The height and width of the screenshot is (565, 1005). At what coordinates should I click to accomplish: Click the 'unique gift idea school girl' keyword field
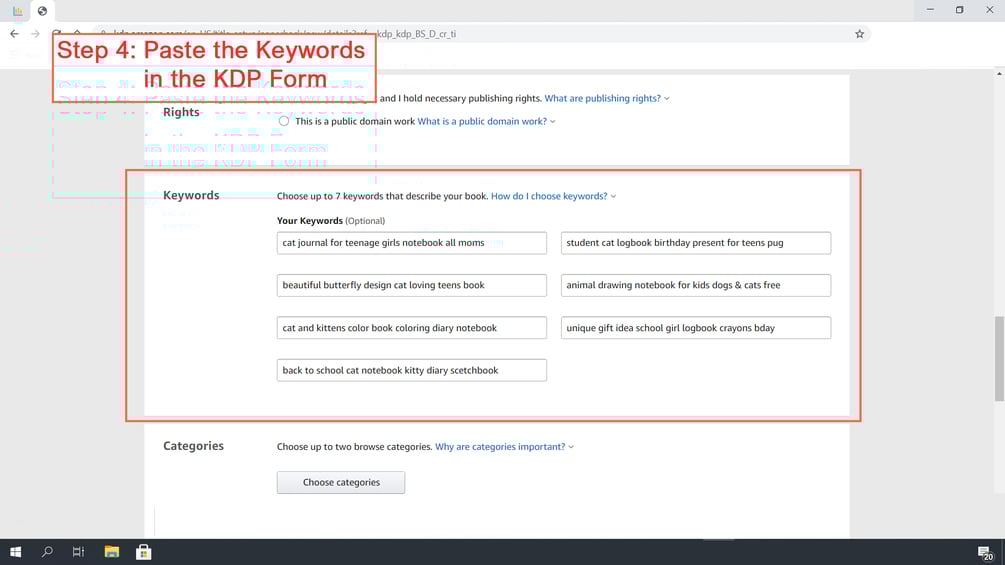pos(695,328)
